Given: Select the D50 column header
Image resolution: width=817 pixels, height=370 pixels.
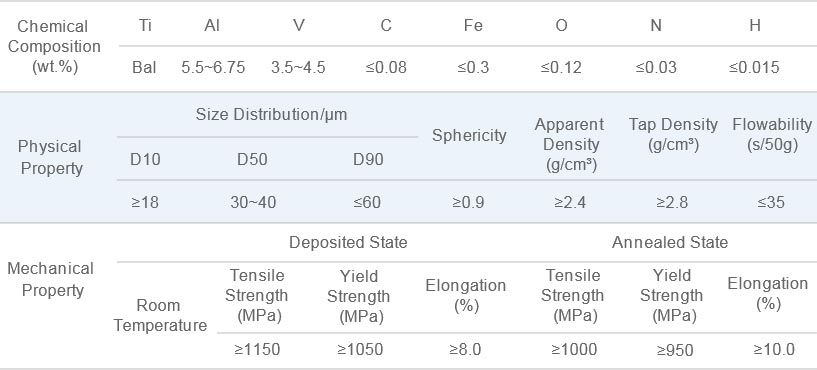Looking at the screenshot, I should pyautogui.click(x=252, y=159).
